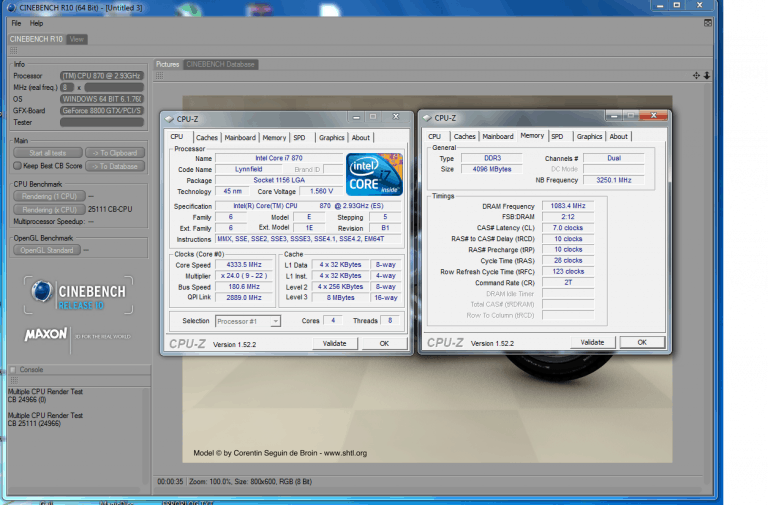Select Memory tab in right CPU-Z window
Image resolution: width=768 pixels, height=505 pixels.
coord(532,136)
